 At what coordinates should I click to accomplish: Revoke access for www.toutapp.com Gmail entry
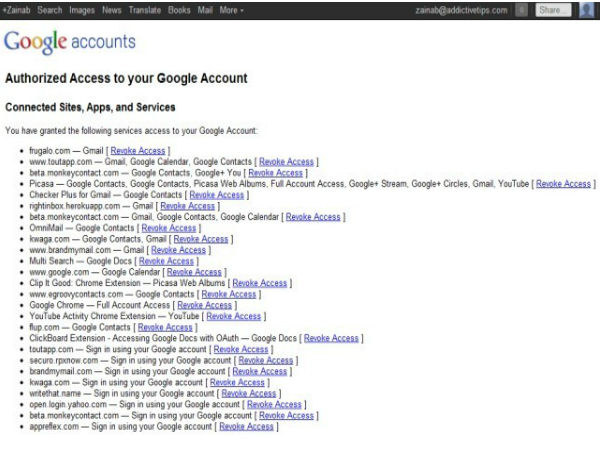pos(287,162)
